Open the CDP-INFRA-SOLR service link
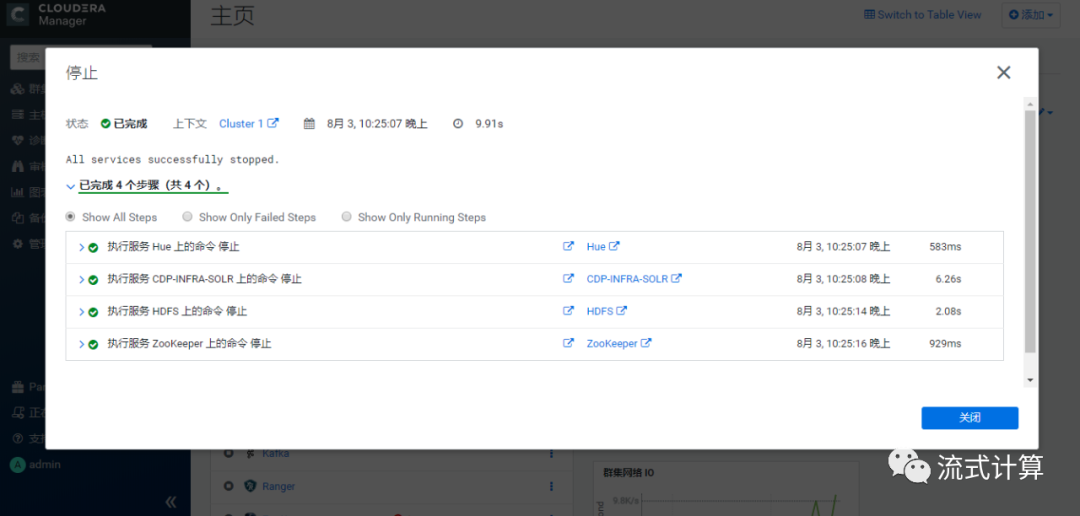Screen dimensions: 1080x516 coord(634,278)
